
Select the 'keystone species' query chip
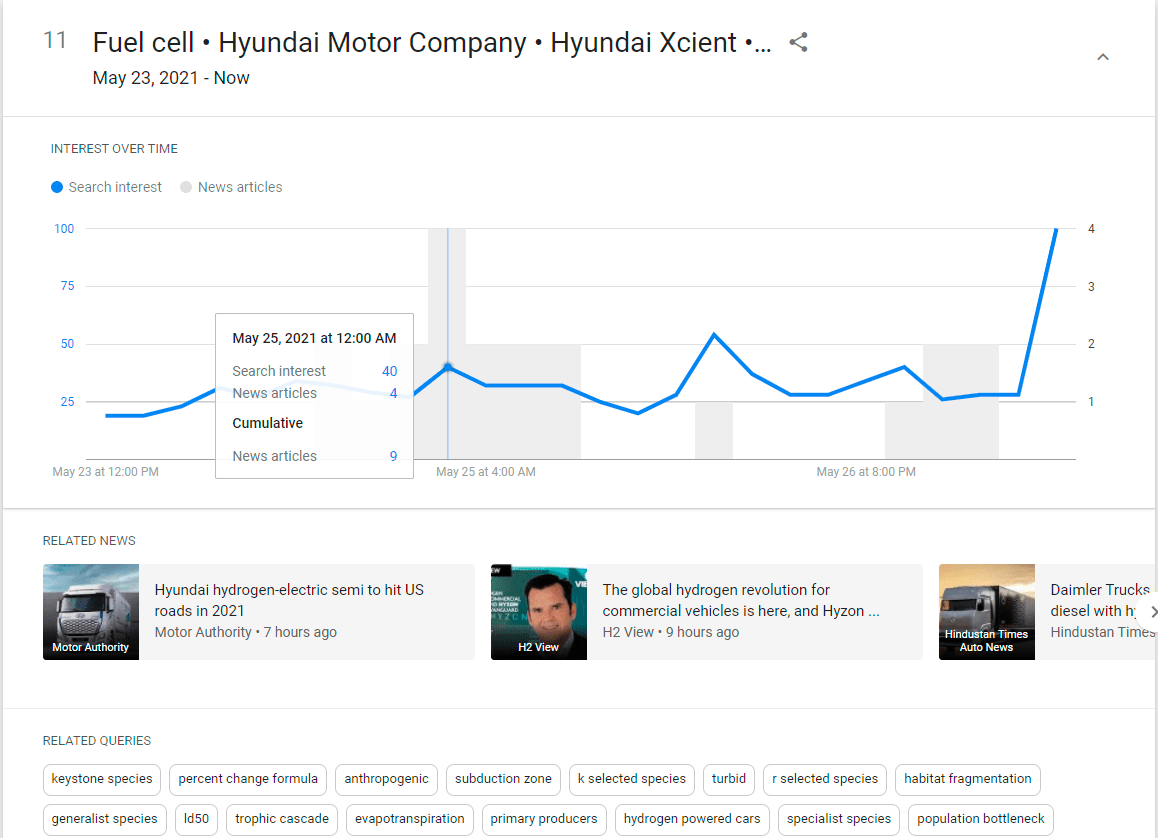(x=102, y=779)
